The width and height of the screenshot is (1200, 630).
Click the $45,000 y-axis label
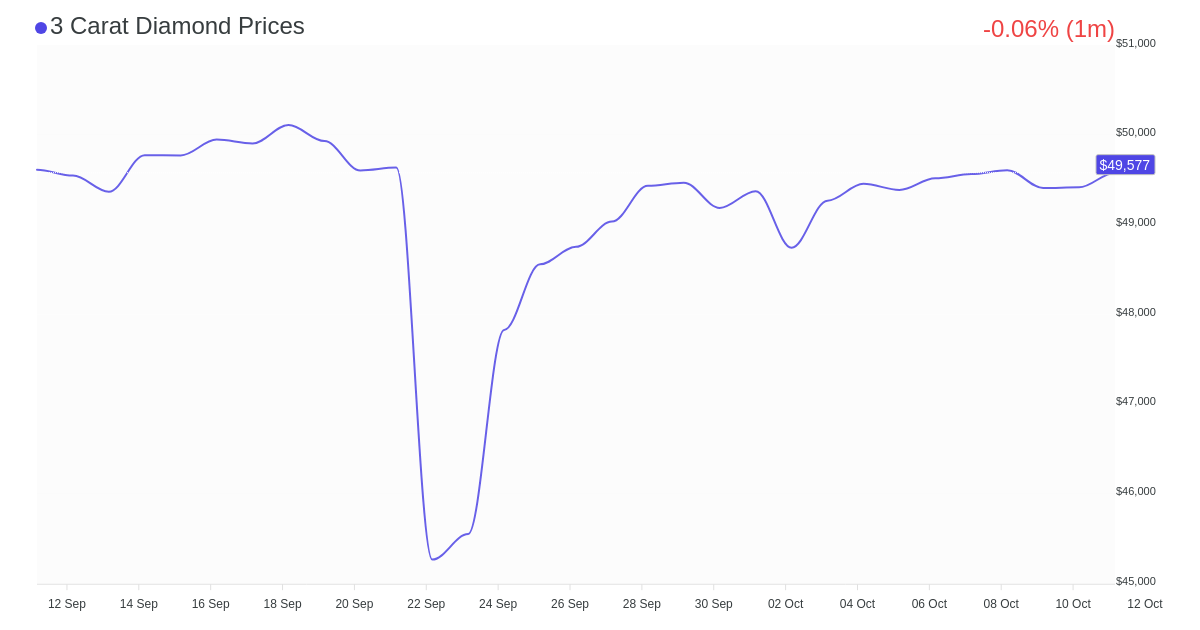(1136, 581)
